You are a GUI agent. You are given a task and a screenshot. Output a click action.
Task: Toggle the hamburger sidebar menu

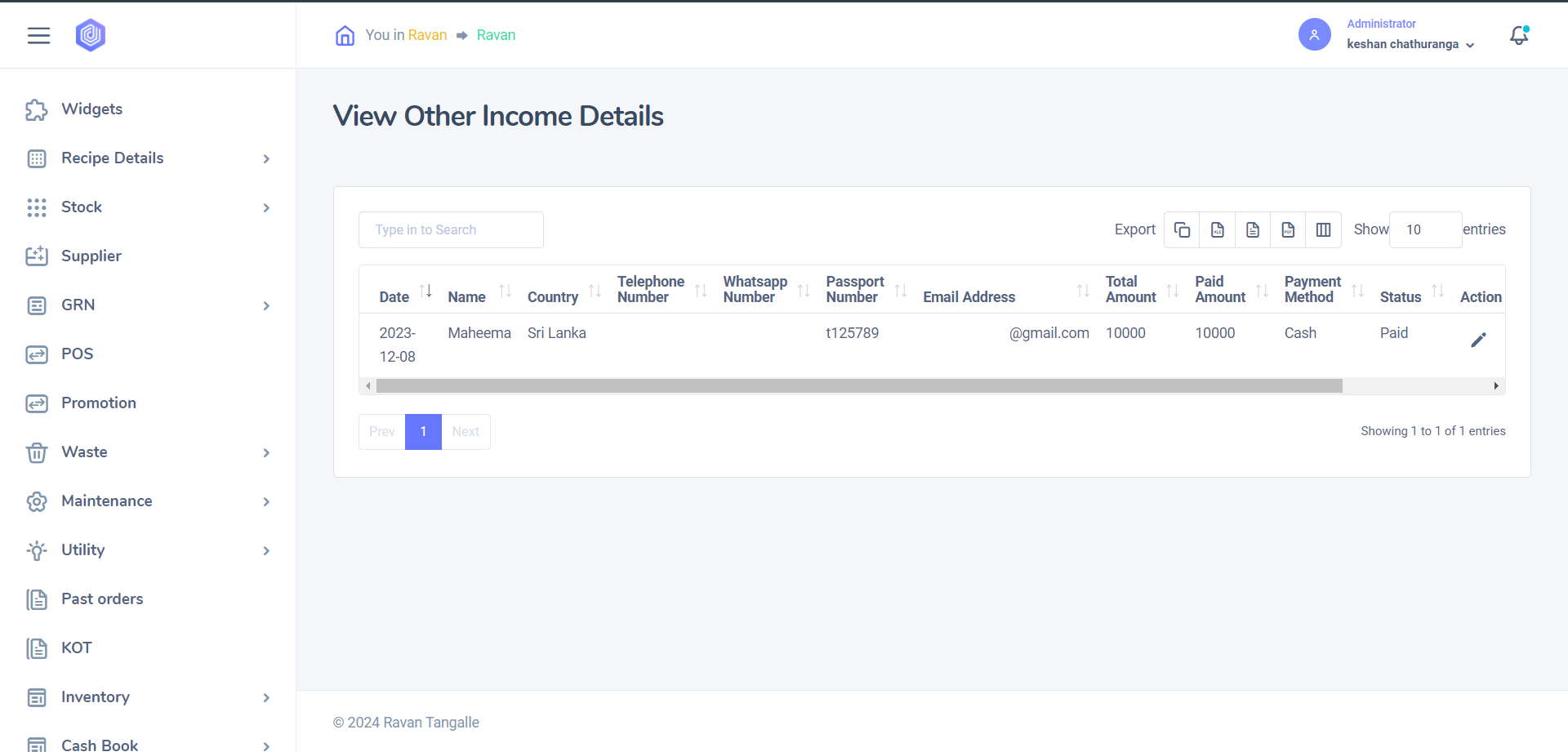pos(38,35)
